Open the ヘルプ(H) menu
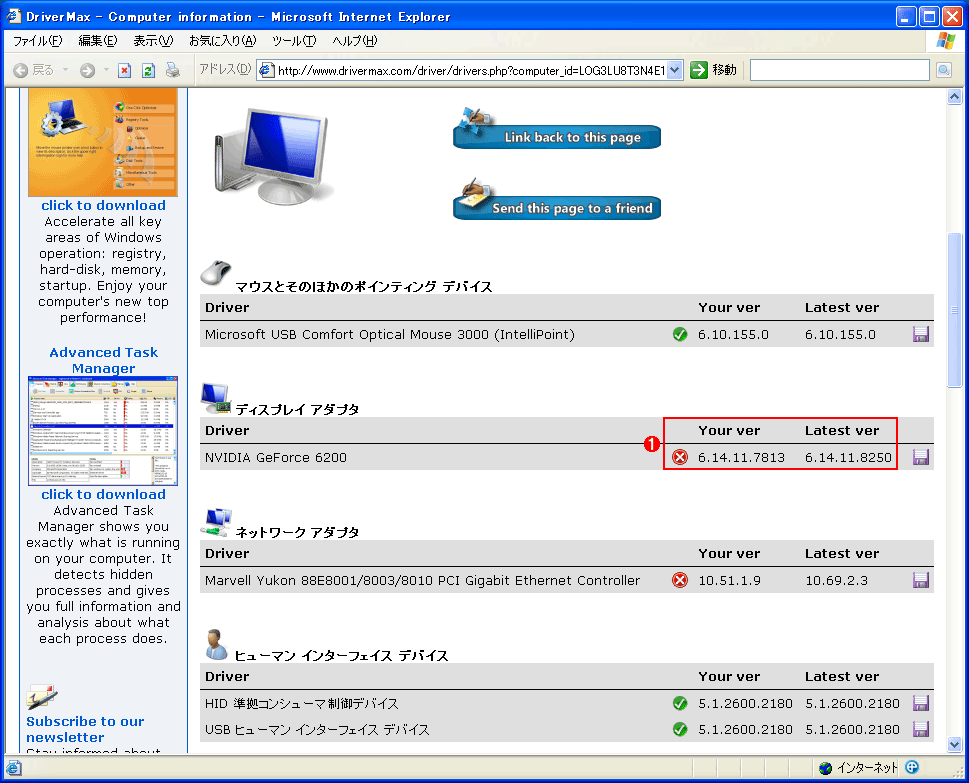Image resolution: width=969 pixels, height=783 pixels. tap(355, 41)
